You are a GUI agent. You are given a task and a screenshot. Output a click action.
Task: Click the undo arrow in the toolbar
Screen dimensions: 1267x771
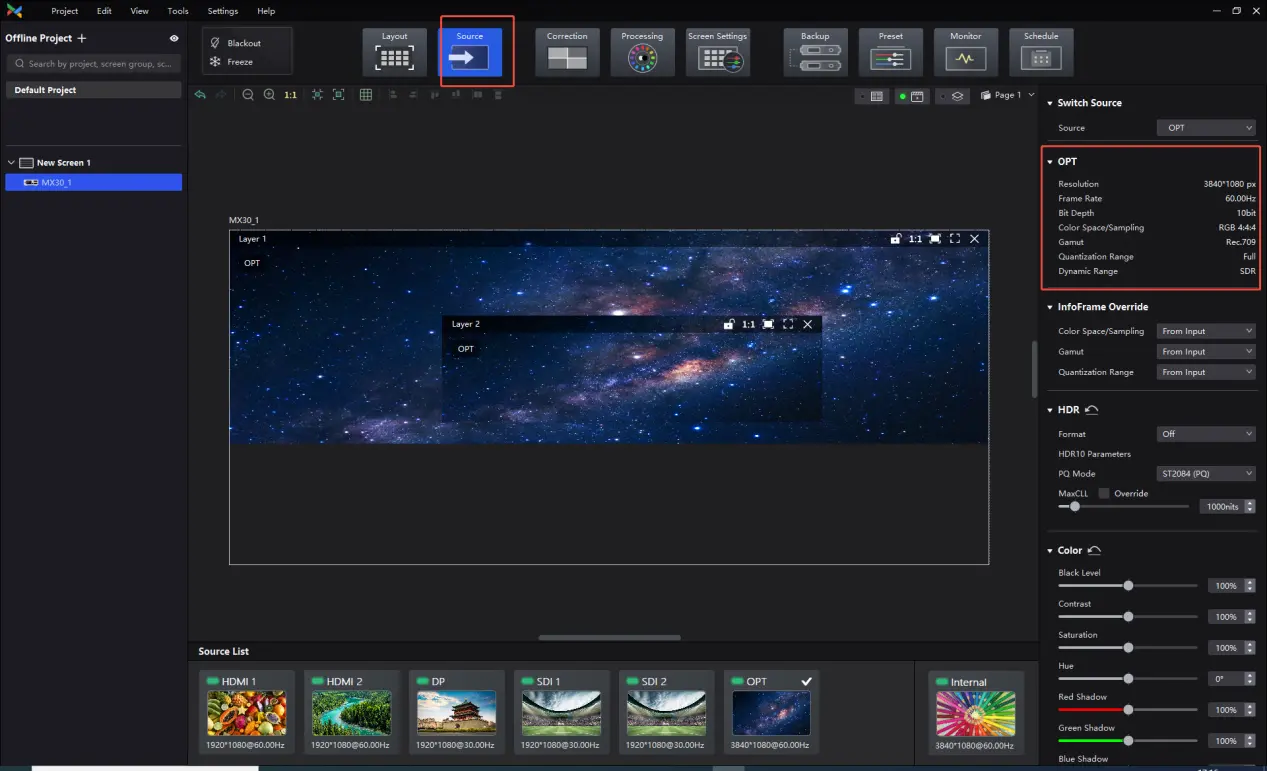(200, 95)
